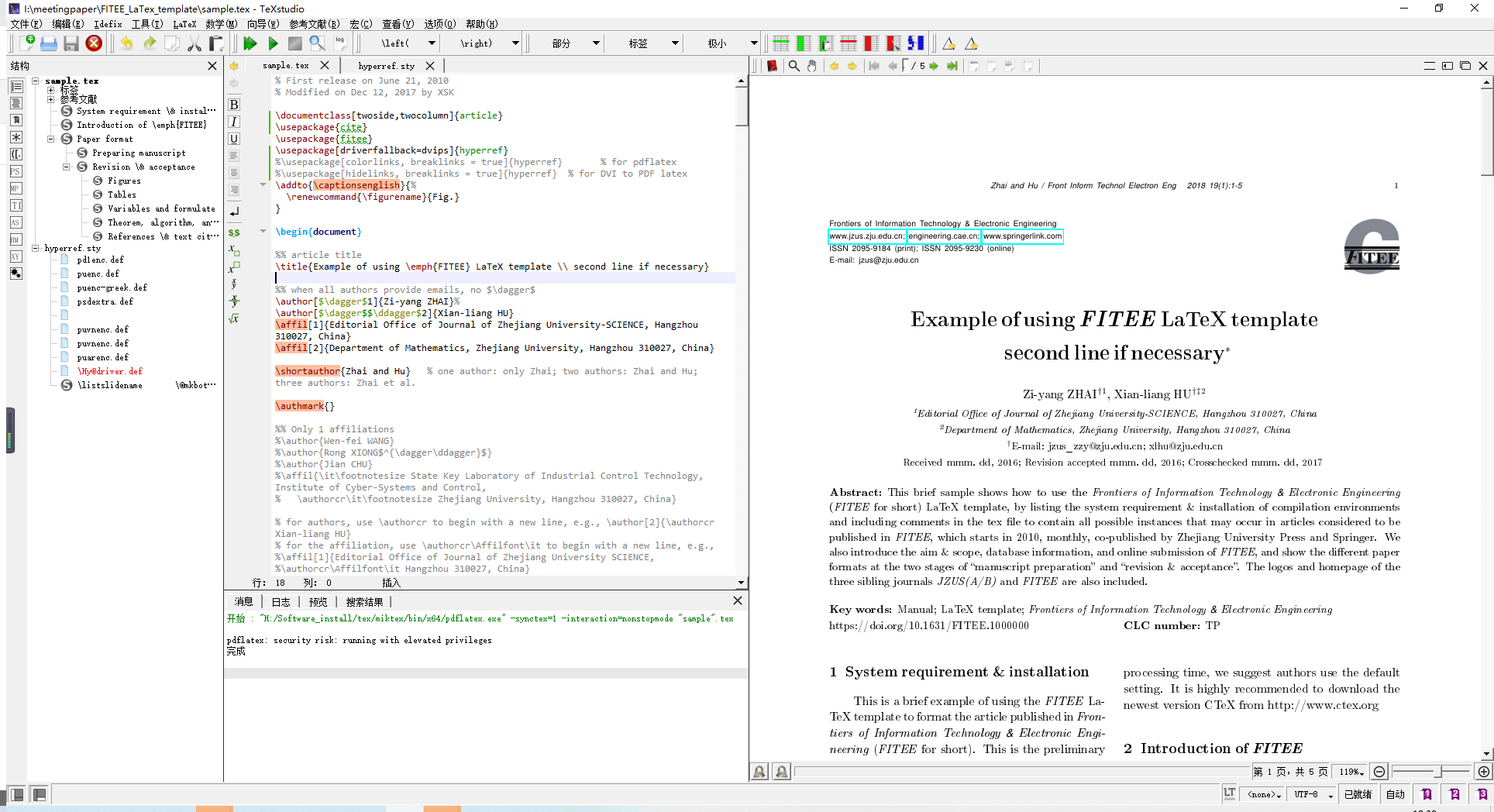Open the www.springerlink.com link in PDF

pos(1022,236)
